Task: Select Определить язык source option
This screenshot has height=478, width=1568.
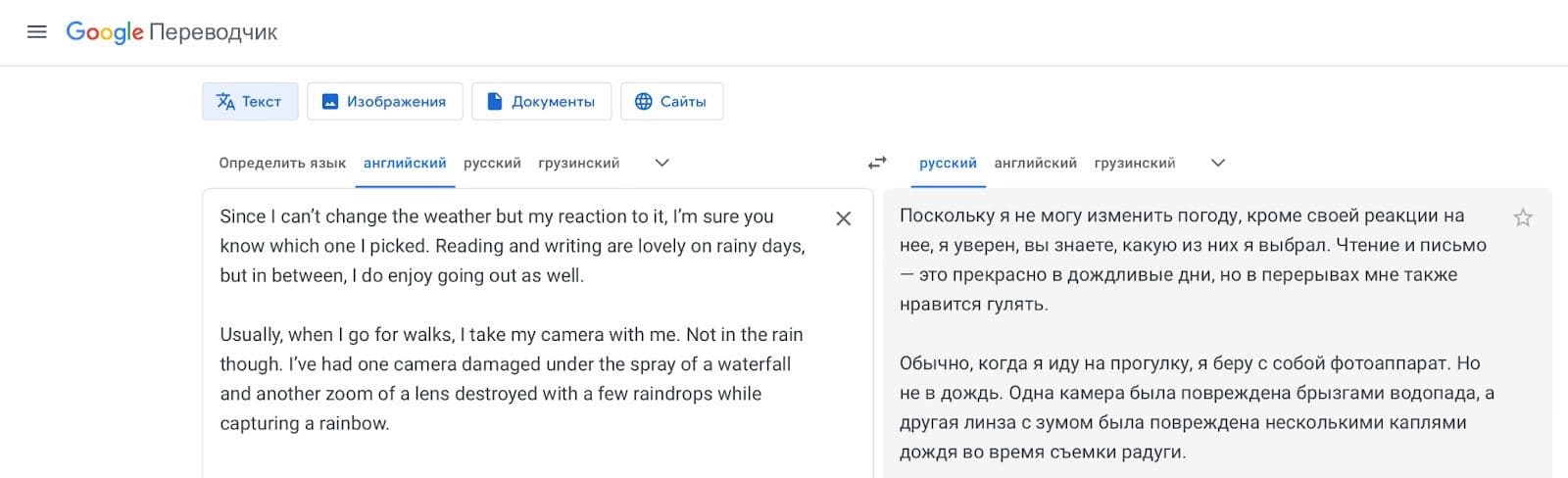Action: (x=282, y=163)
